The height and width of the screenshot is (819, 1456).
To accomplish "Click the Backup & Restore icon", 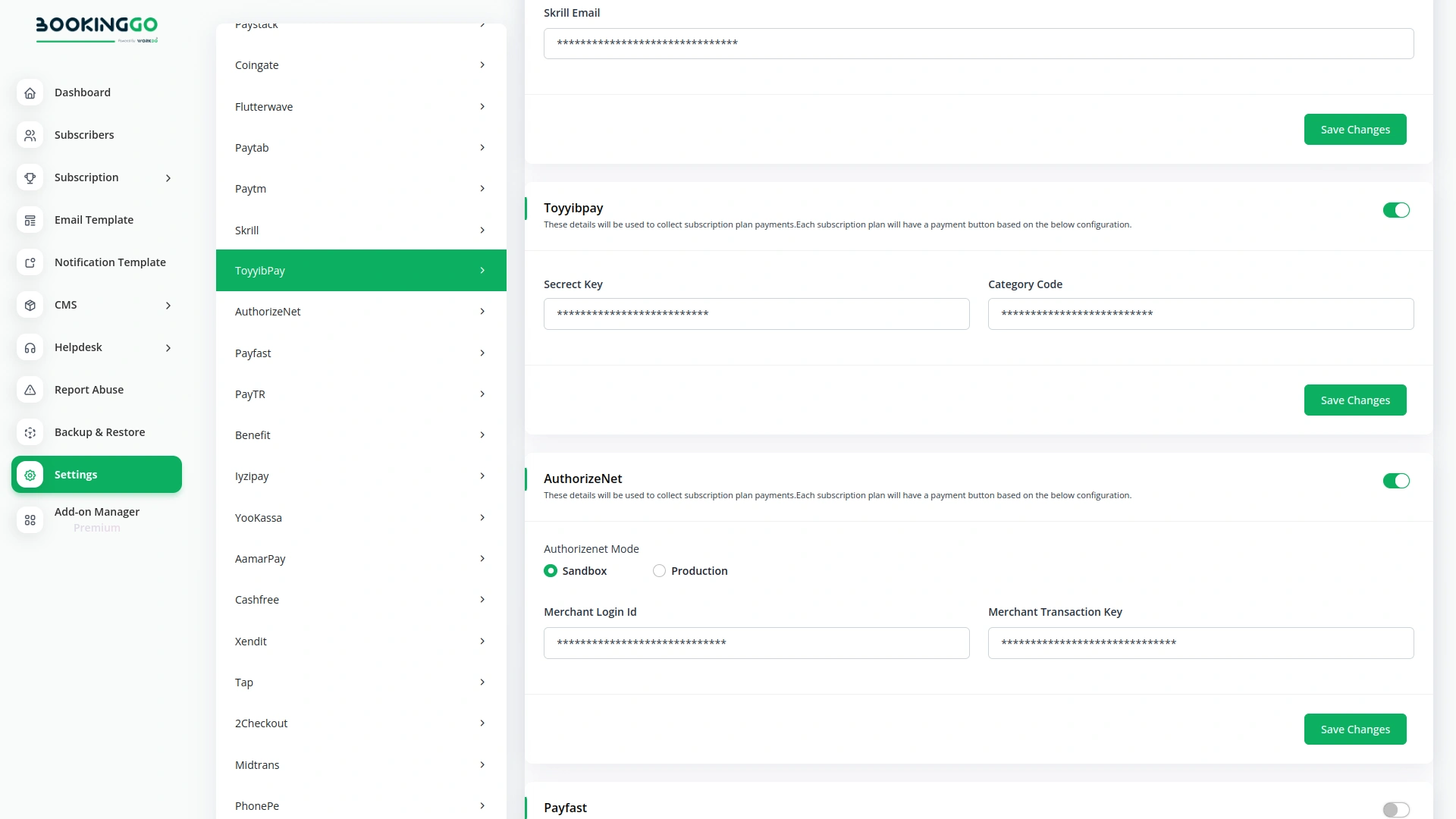I will 30,432.
